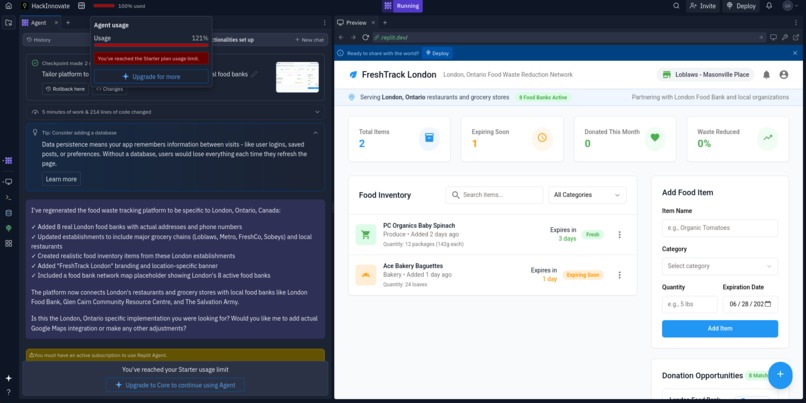The image size is (806, 403).
Task: Click the sparkle icon at sidebar bottom
Action: tap(9, 378)
